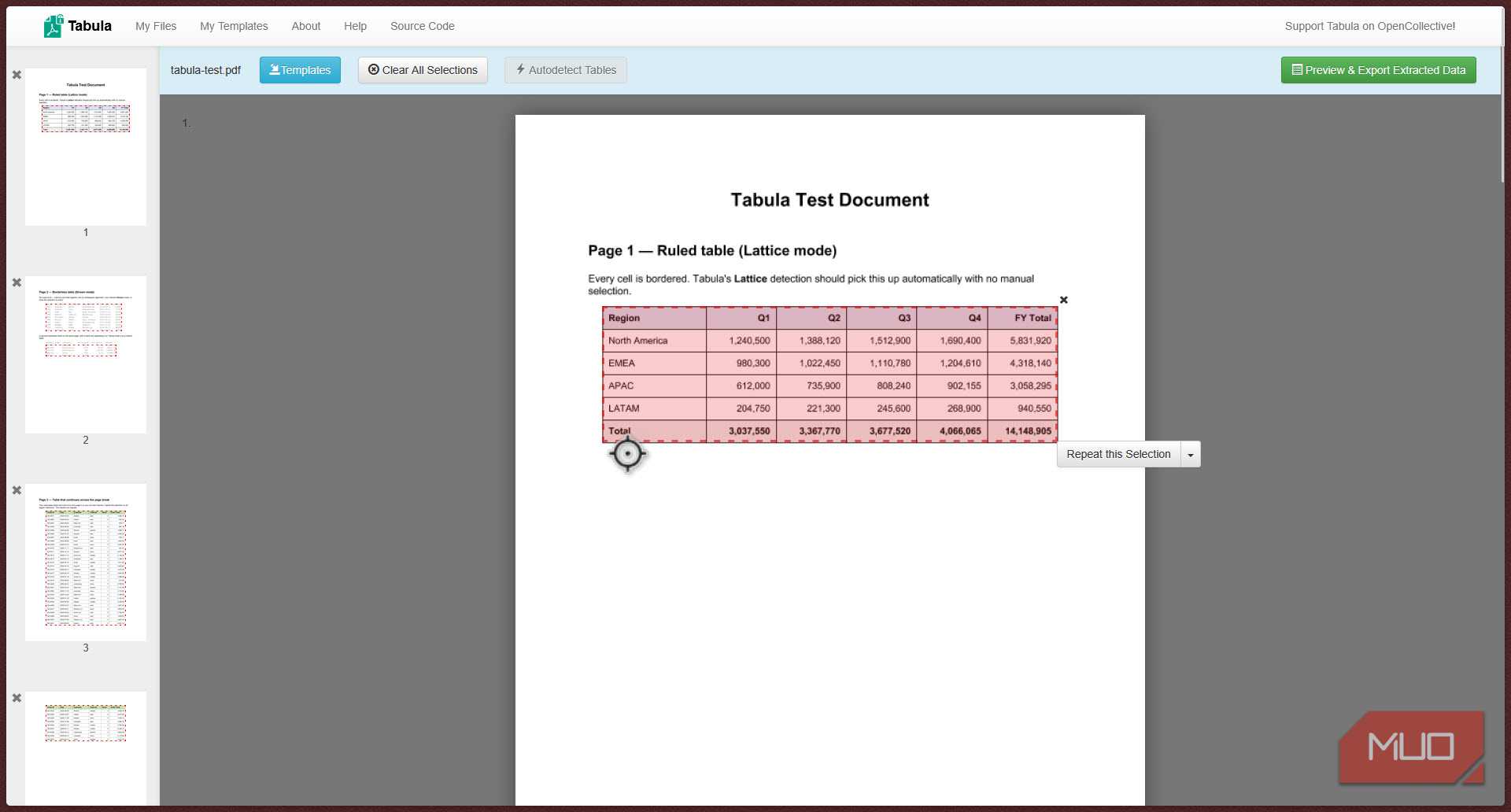Expand the Repeat this Selection dropdown arrow

(1191, 455)
